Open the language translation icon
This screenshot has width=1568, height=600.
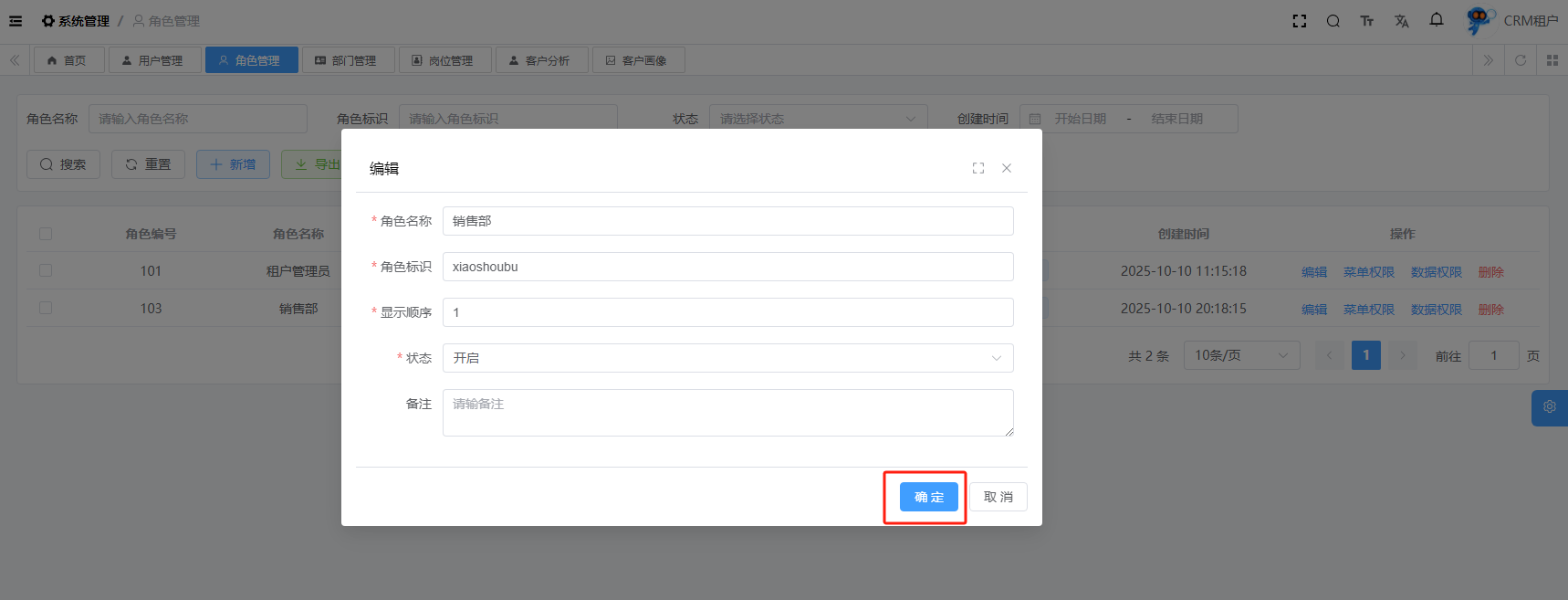point(1402,21)
